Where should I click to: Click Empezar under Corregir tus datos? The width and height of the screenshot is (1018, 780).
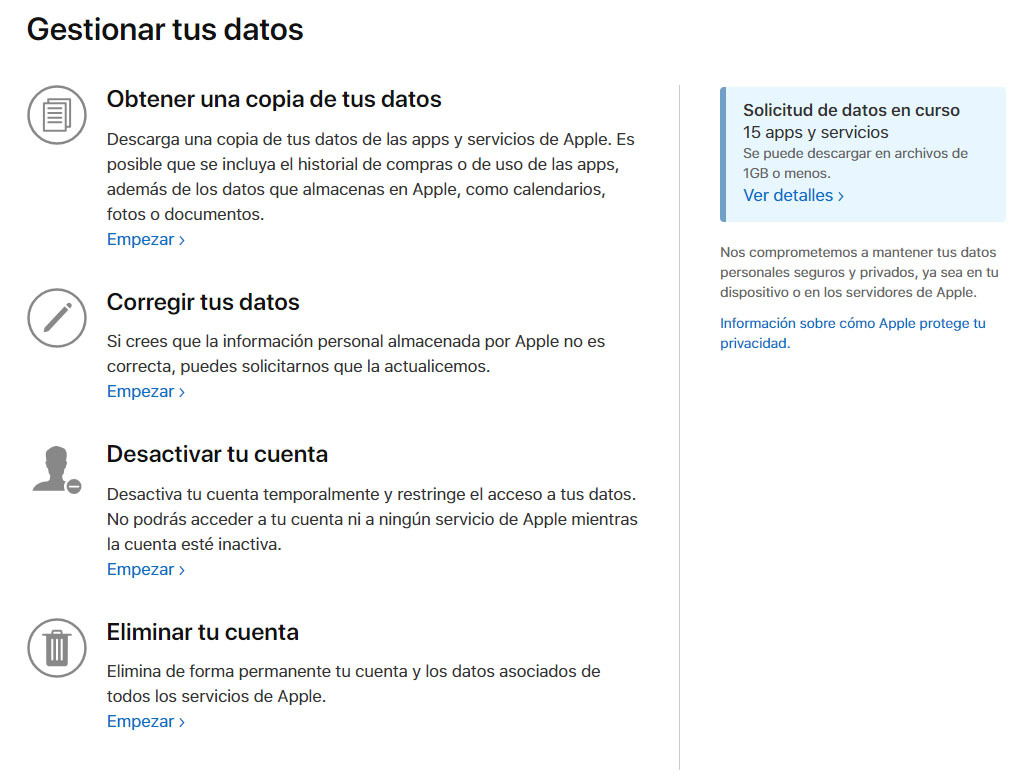[140, 391]
